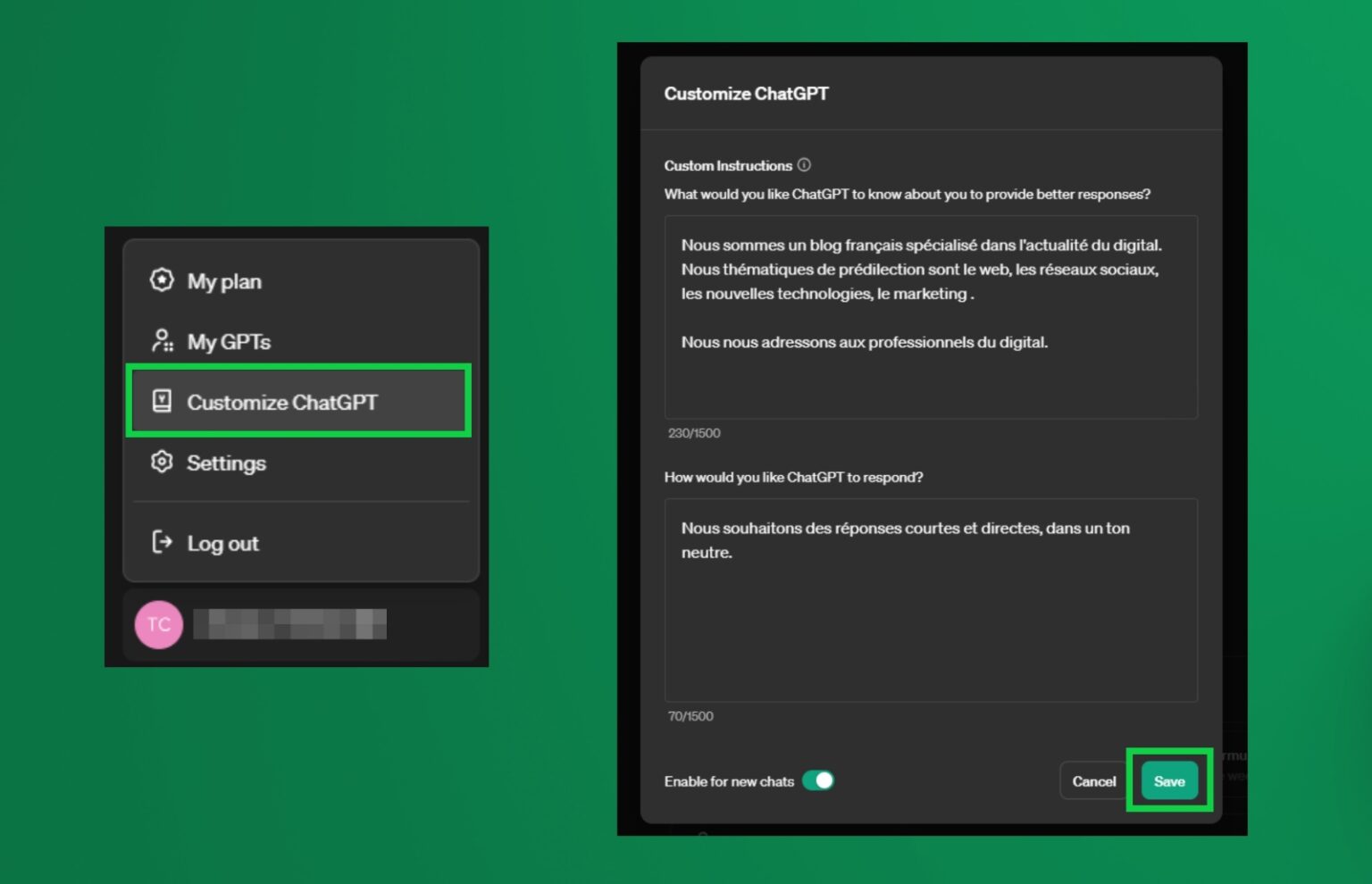This screenshot has height=884, width=1372.
Task: Click the Log out arrow icon
Action: click(x=162, y=542)
